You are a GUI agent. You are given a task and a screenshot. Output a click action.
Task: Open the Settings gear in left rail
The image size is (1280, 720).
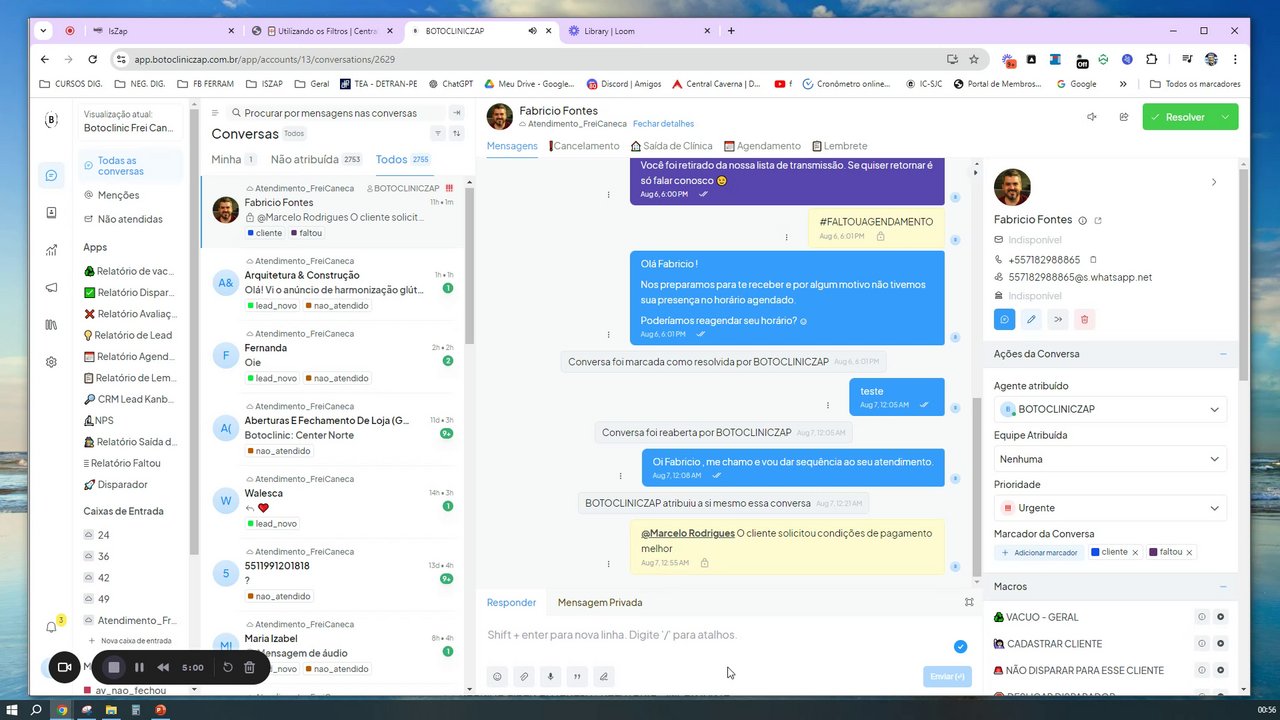pyautogui.click(x=51, y=362)
